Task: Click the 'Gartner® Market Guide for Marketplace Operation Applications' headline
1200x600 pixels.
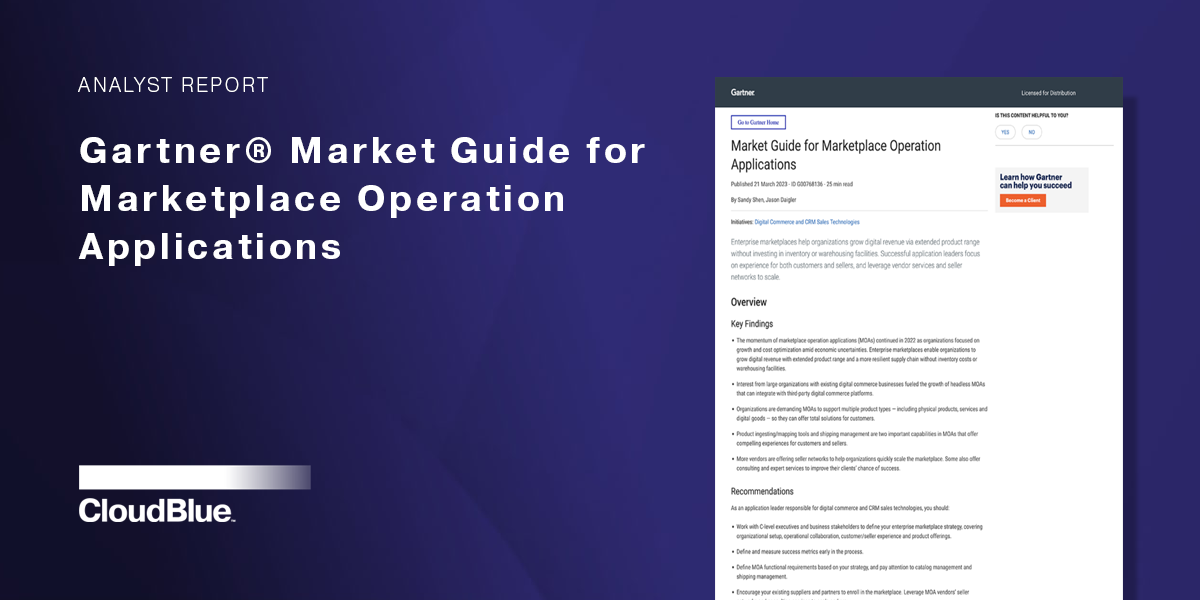Action: tap(363, 198)
